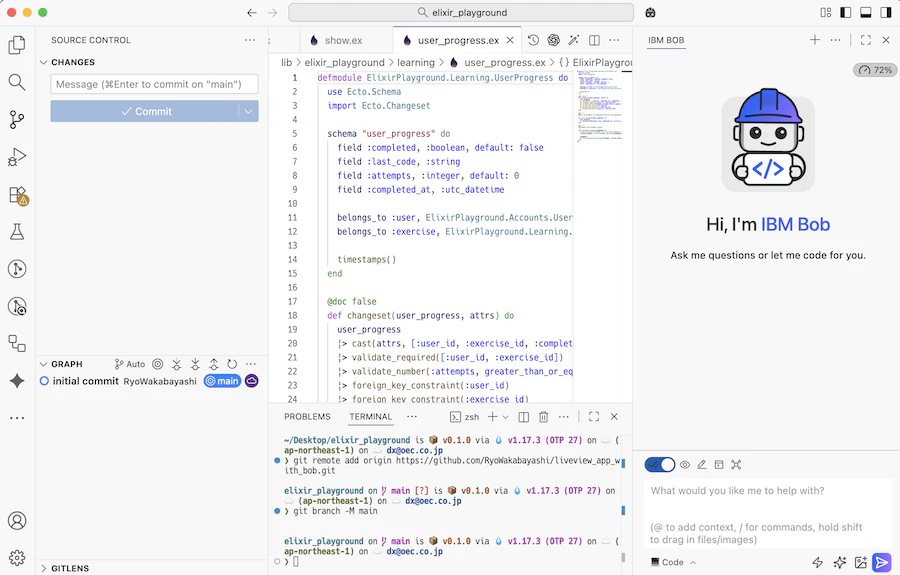This screenshot has width=900, height=575.
Task: Click the 72% context usage indicator
Action: pos(875,70)
